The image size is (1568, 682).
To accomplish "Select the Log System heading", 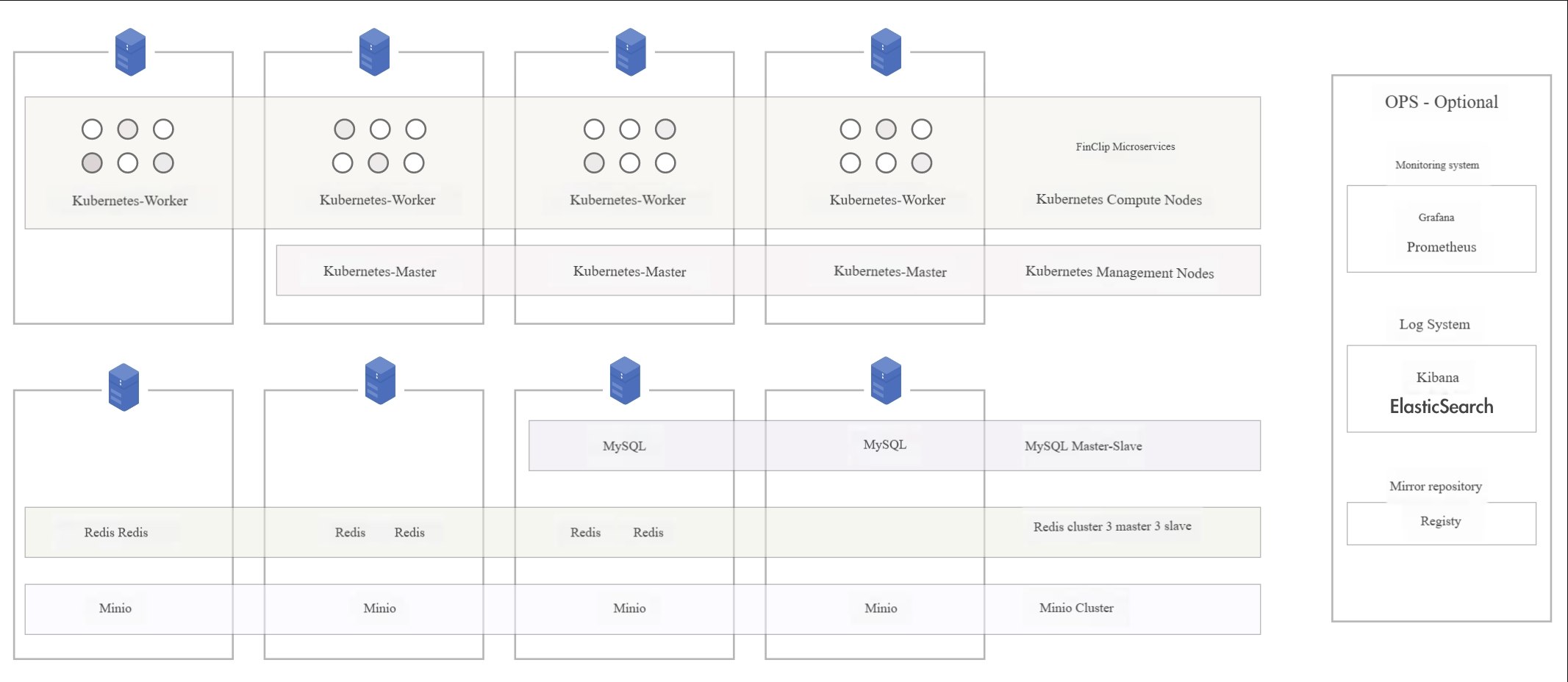I will [1434, 324].
